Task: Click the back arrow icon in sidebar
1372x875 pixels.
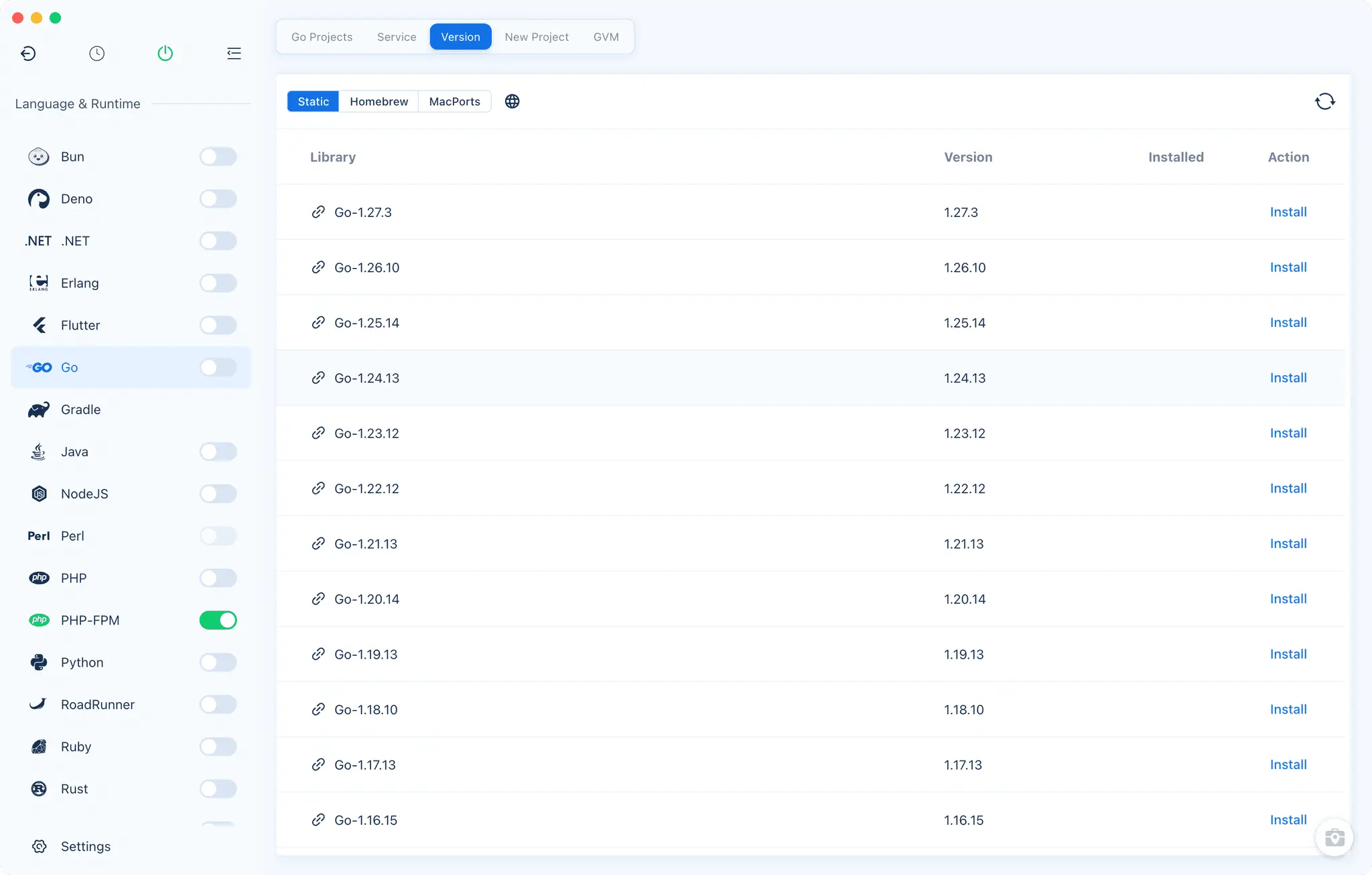Action: click(28, 54)
